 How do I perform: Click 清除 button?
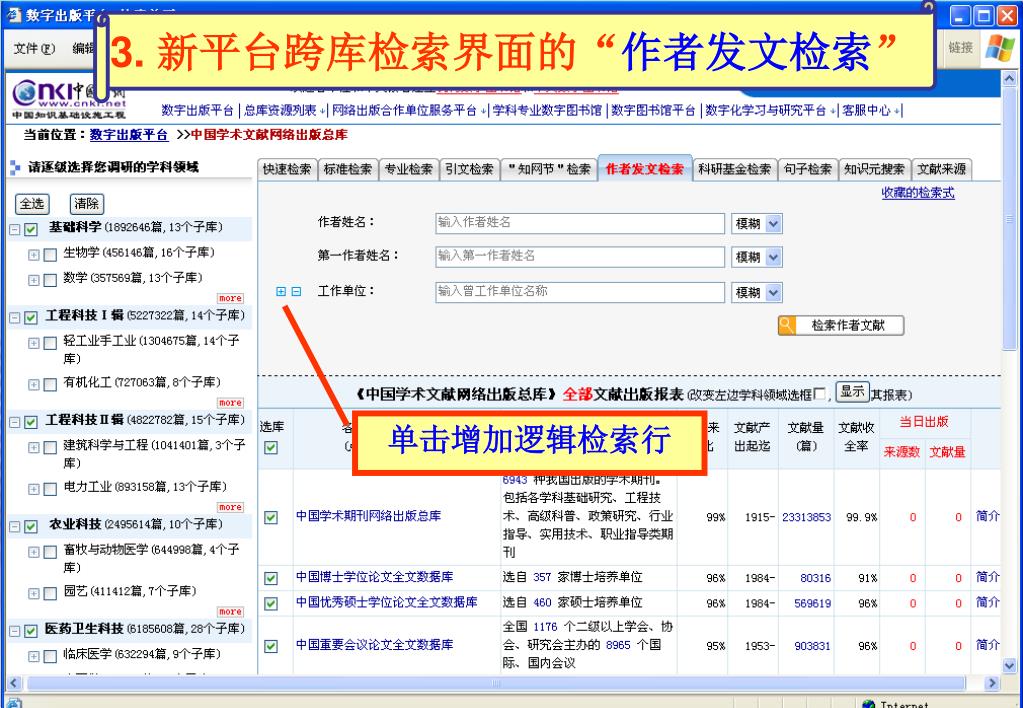(87, 204)
